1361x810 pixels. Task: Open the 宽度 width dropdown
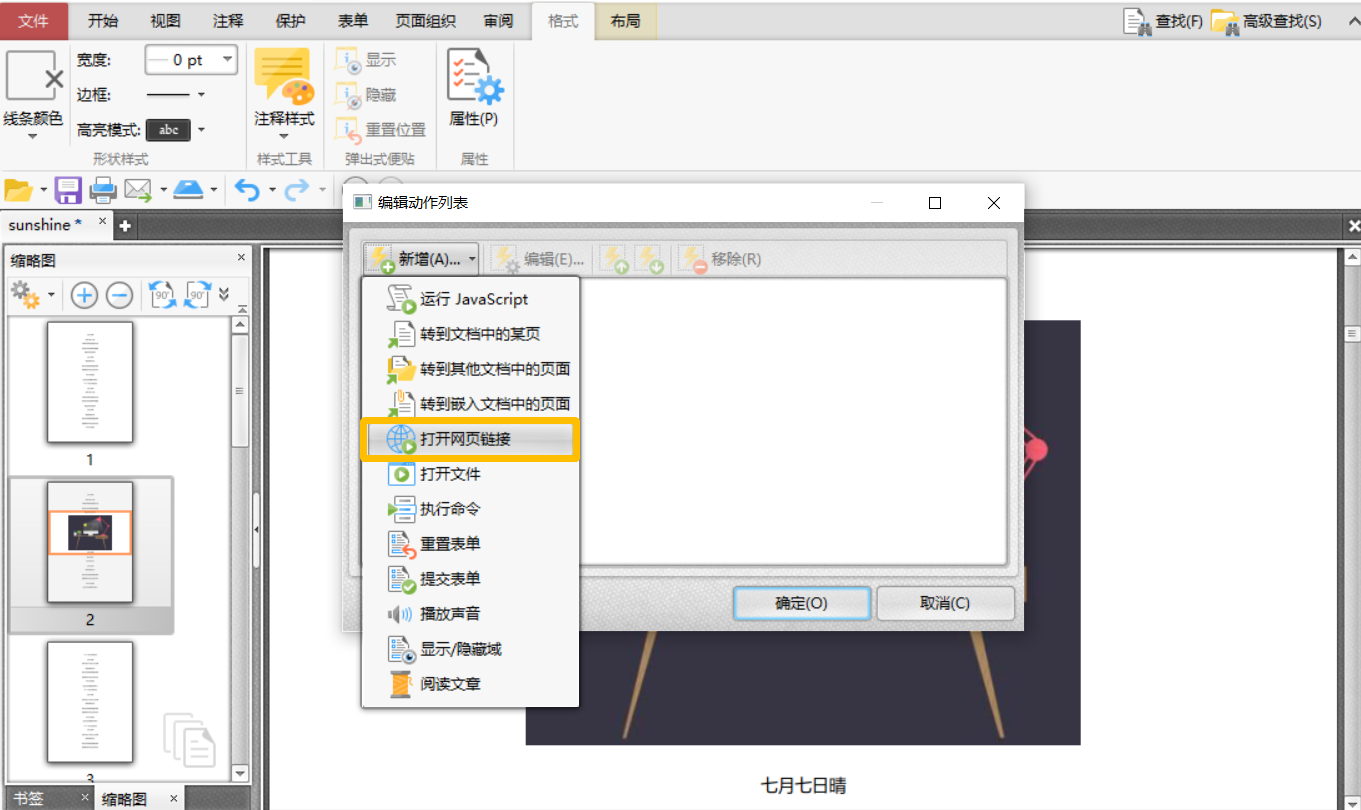tap(226, 59)
